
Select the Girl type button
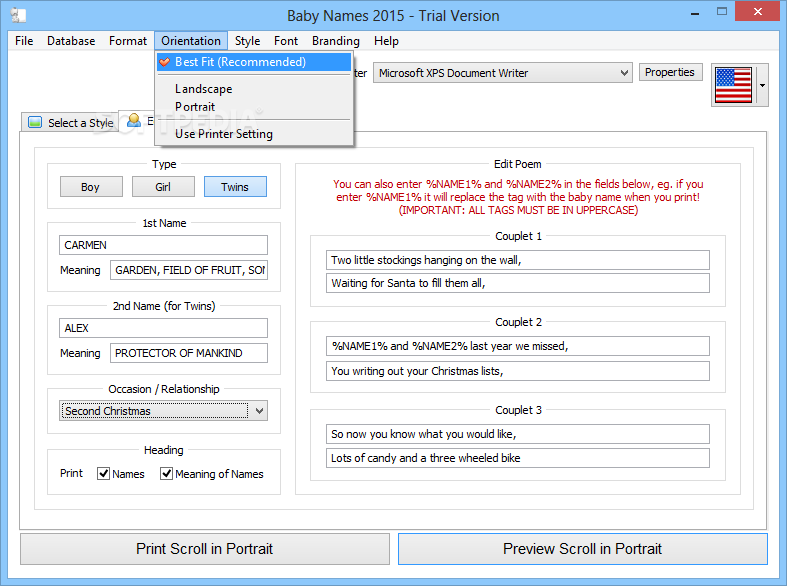pos(163,187)
